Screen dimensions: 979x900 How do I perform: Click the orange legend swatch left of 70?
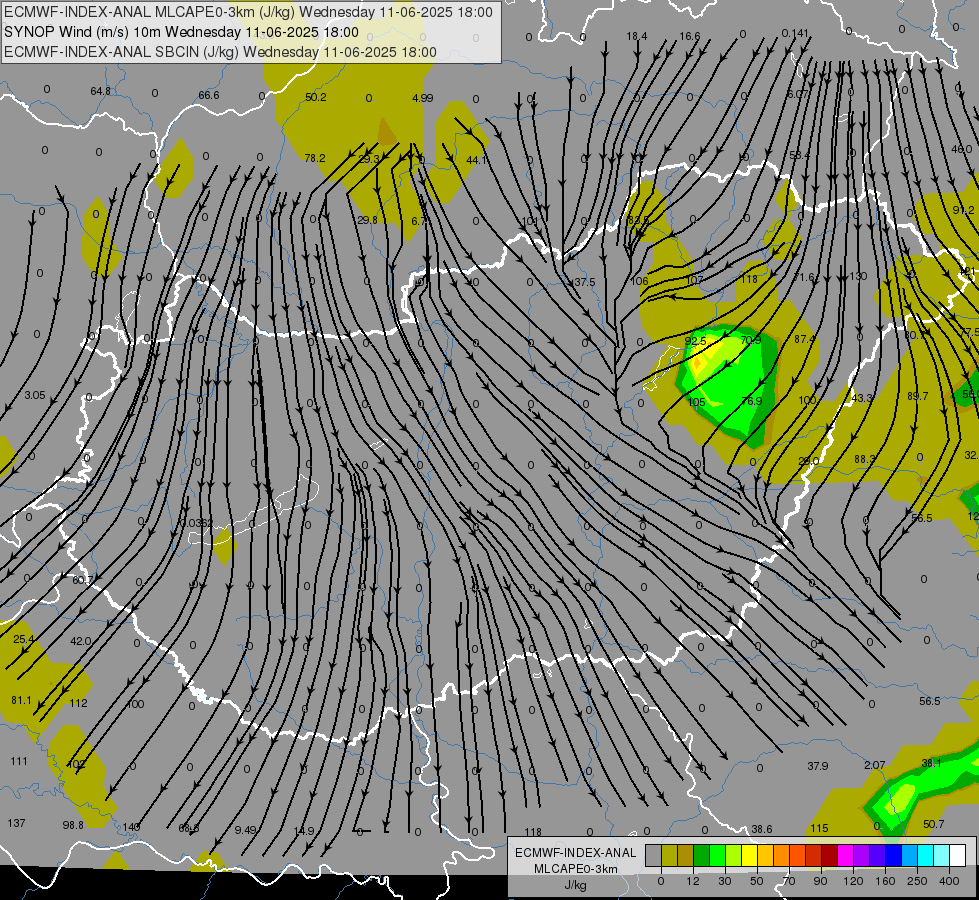[782, 855]
